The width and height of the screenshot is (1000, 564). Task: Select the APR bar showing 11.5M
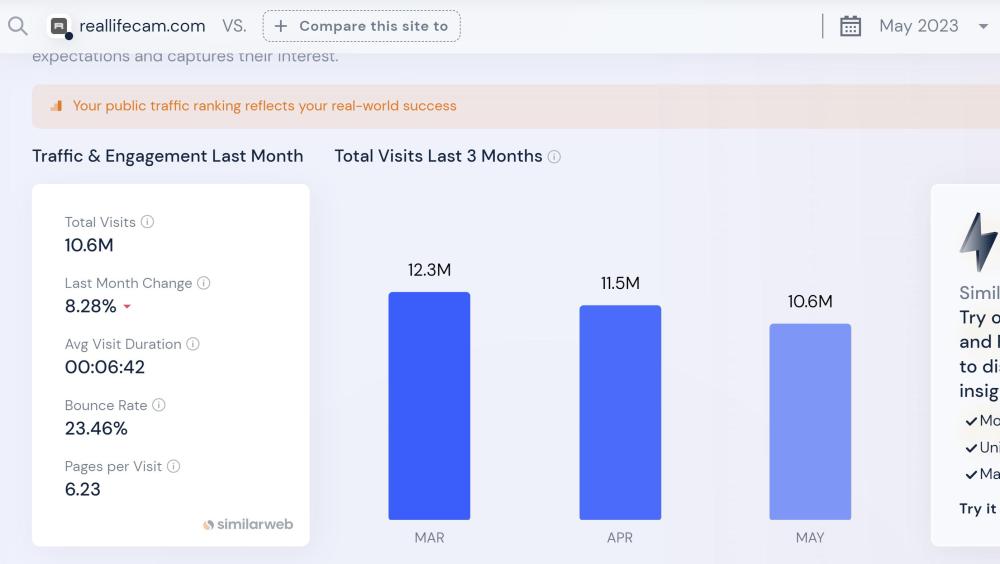620,412
